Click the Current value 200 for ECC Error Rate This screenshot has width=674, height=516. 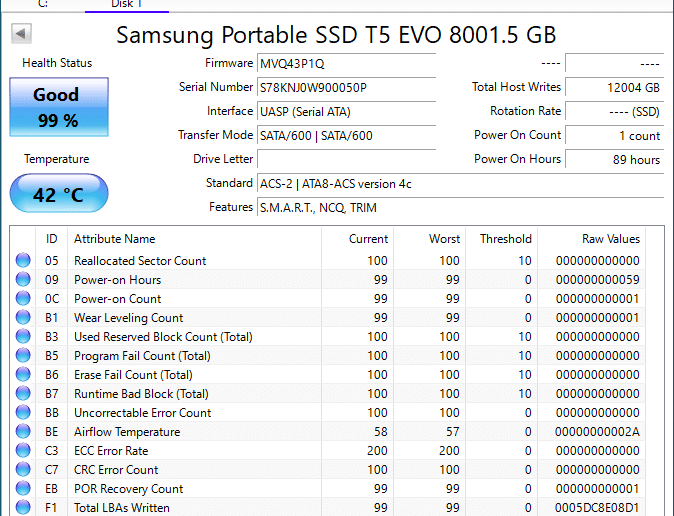point(377,450)
